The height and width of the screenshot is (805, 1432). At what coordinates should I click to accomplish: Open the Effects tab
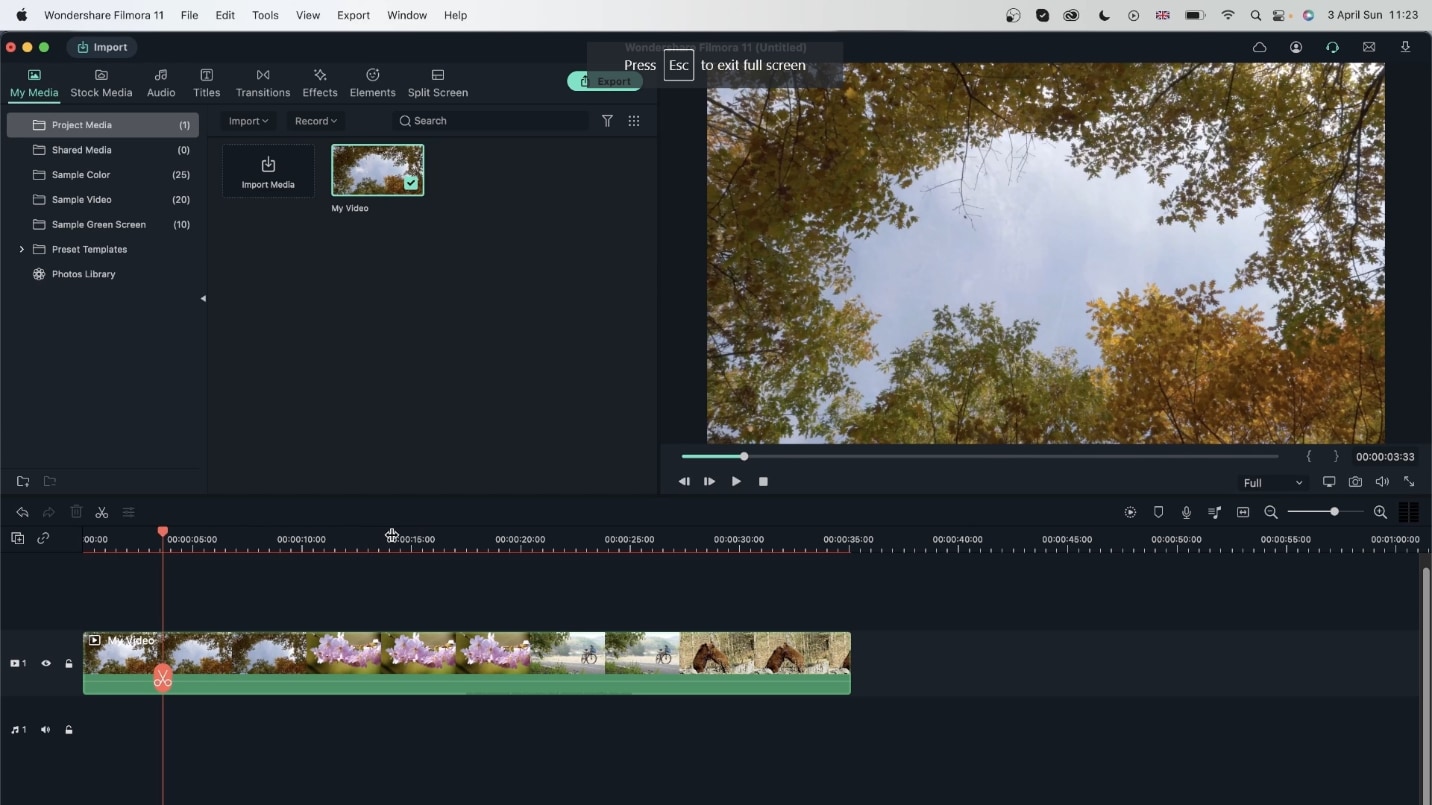click(320, 83)
